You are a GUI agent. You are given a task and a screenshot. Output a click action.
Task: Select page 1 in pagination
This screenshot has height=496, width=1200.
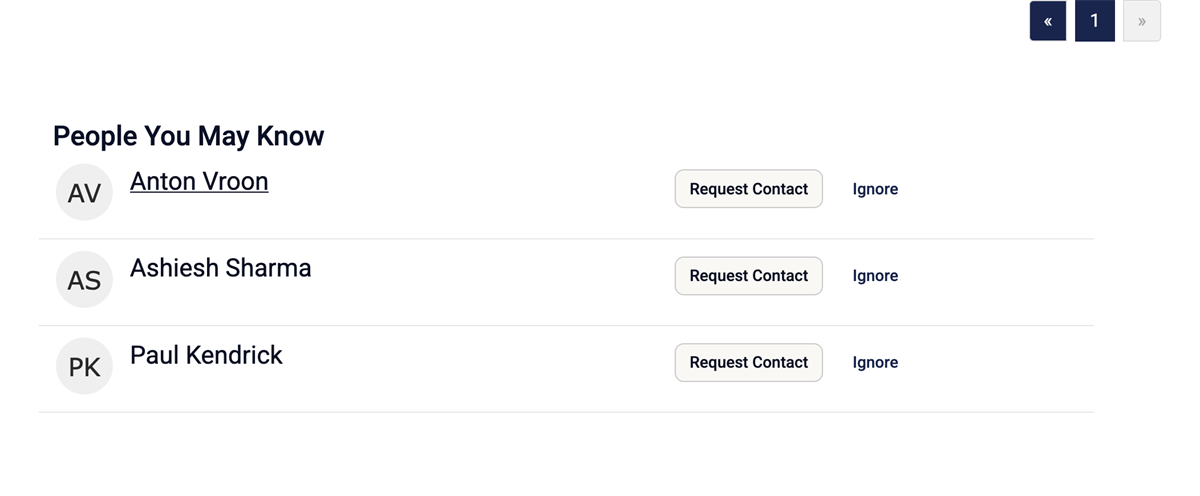click(x=1094, y=21)
